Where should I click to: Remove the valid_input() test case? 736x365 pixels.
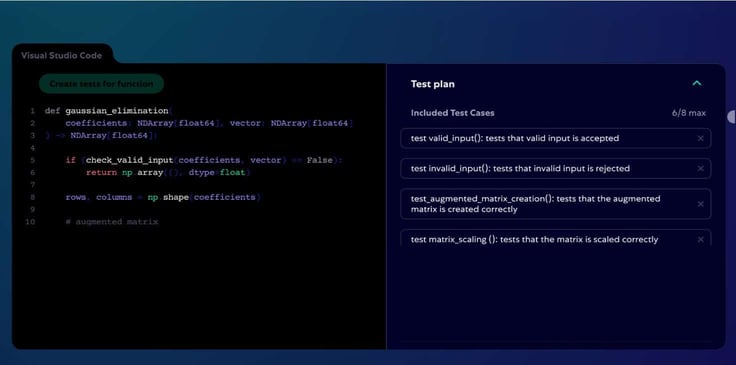pyautogui.click(x=700, y=138)
